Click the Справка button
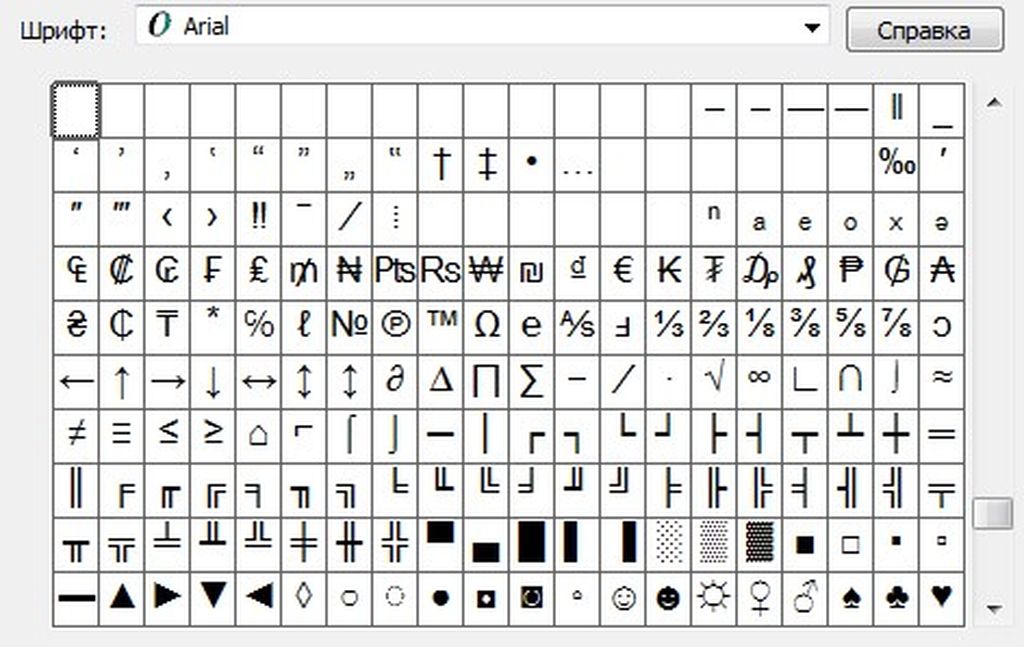Image resolution: width=1024 pixels, height=647 pixels. coord(924,30)
